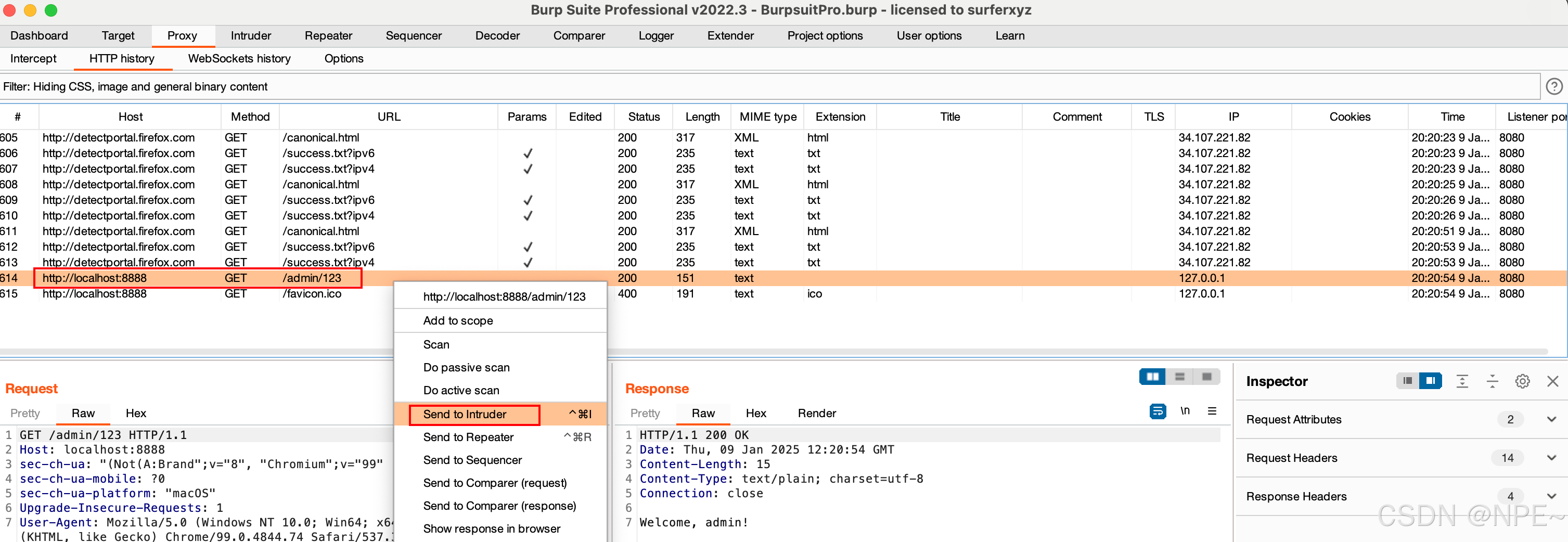Select request Hex view tab
This screenshot has width=1568, height=542.
point(136,414)
